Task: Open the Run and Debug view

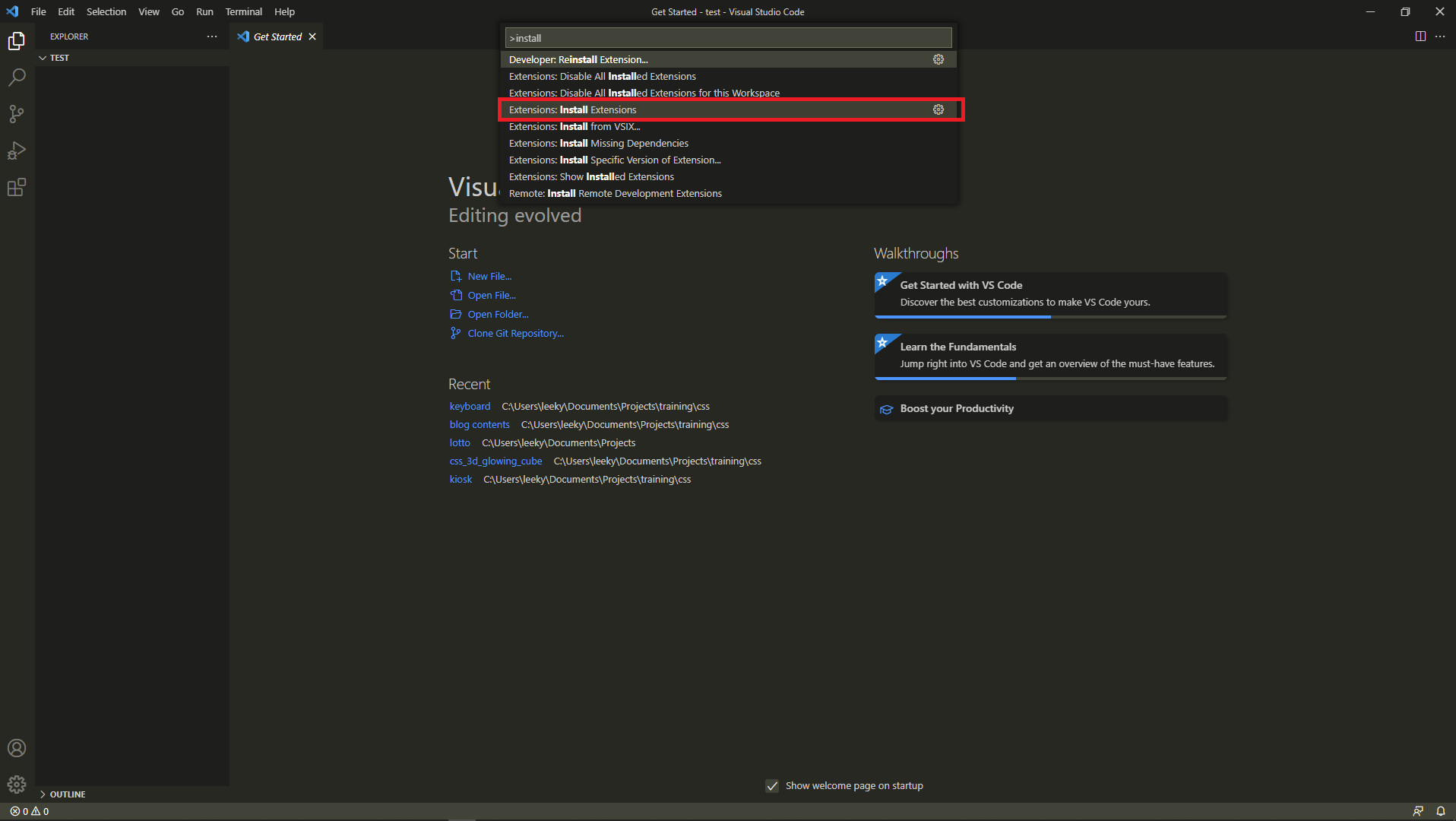Action: pos(17,151)
